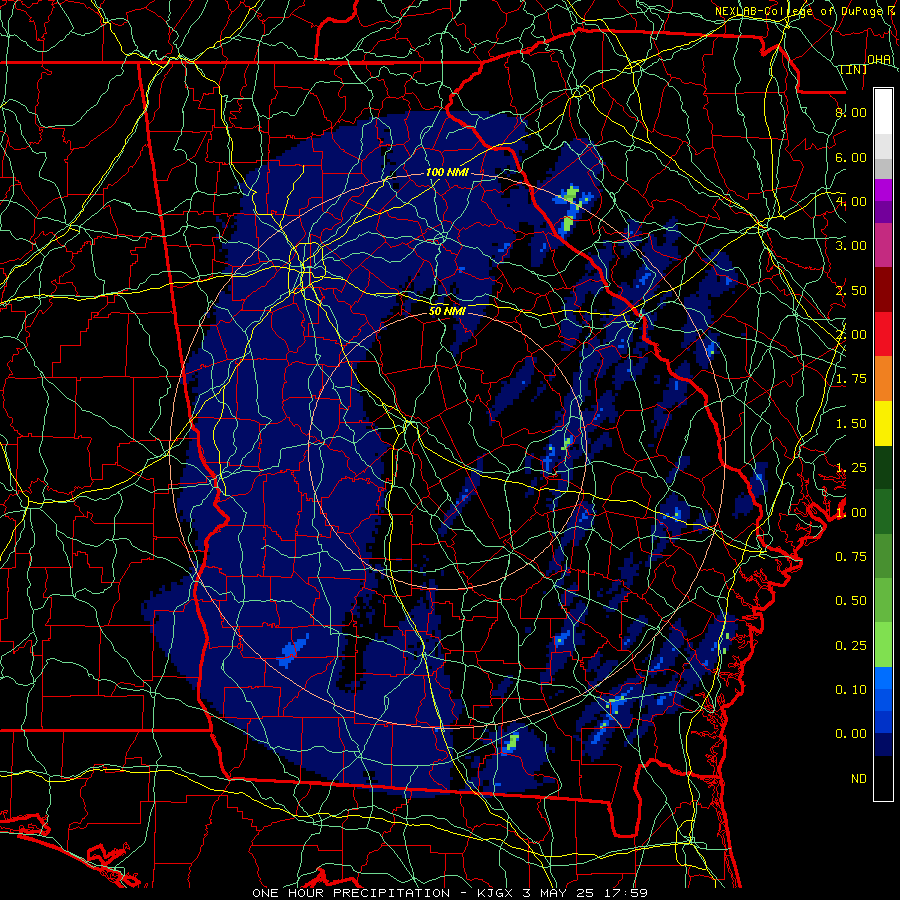Select the 4.00 legend value label
The width and height of the screenshot is (900, 900).
coord(851,201)
